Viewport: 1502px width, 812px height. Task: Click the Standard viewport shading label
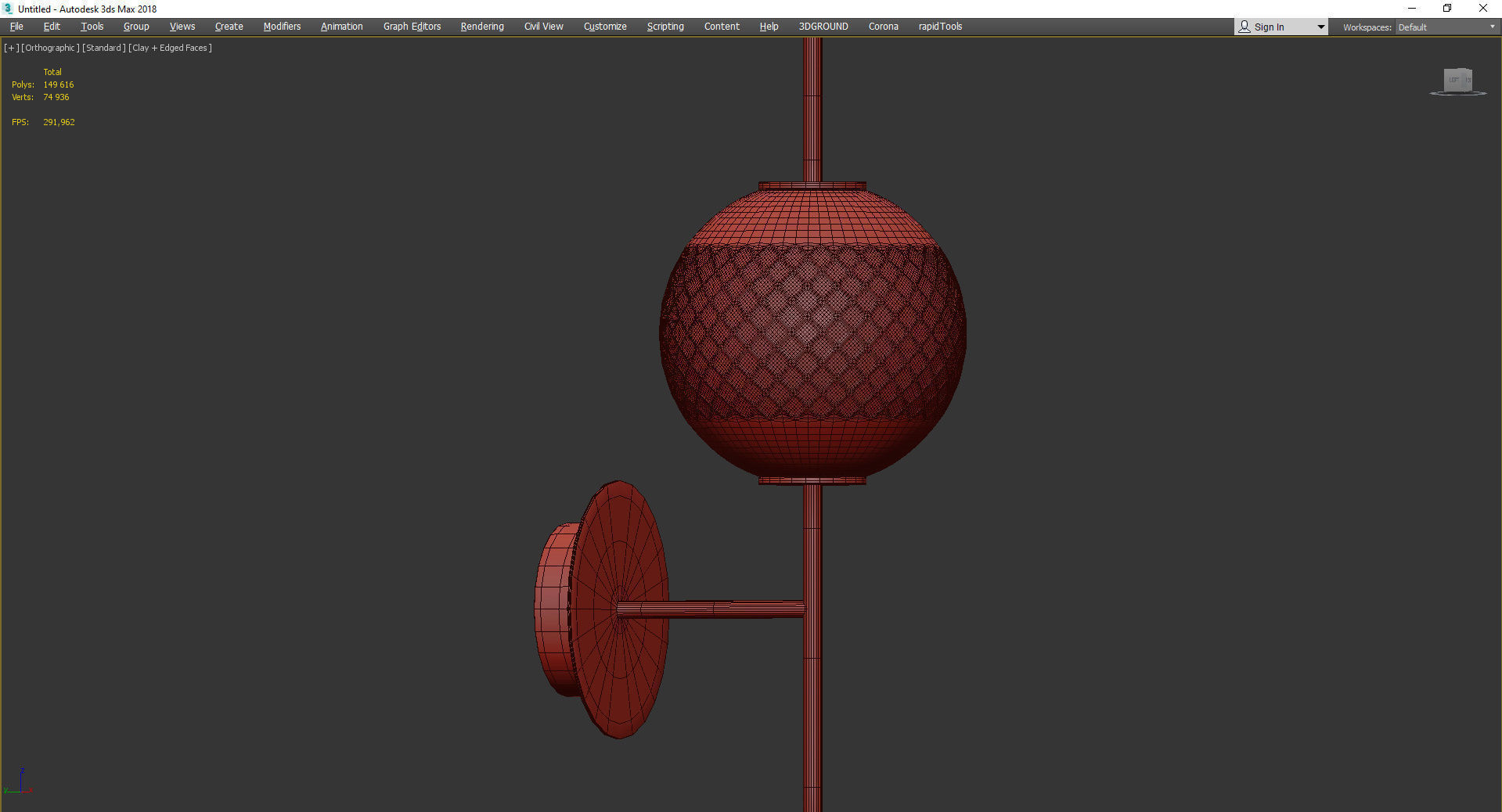[104, 48]
